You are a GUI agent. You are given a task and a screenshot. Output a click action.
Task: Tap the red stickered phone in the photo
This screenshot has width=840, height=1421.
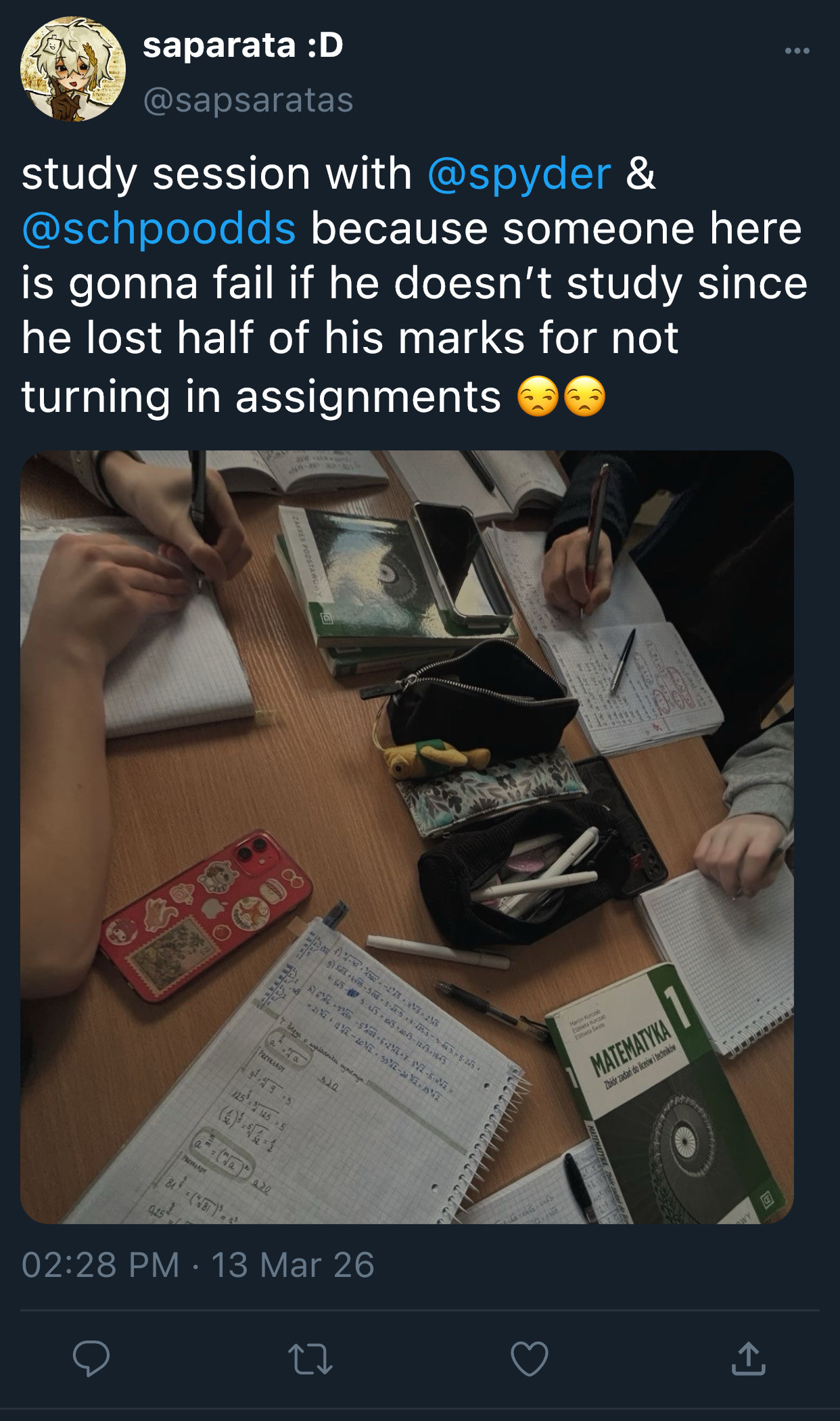click(206, 915)
